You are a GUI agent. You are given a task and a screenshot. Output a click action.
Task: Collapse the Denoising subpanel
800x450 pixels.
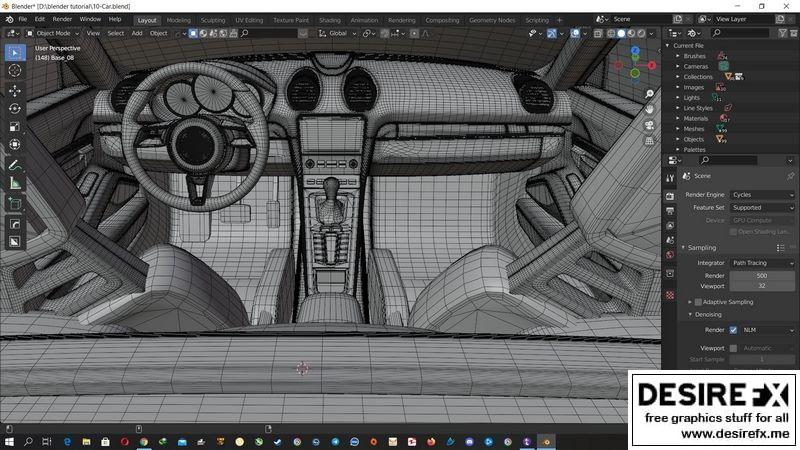point(690,315)
